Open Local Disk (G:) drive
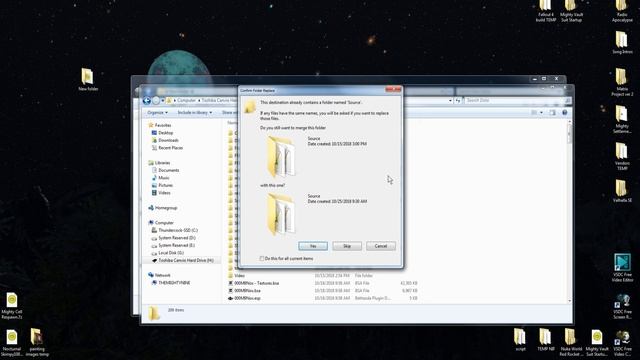The height and width of the screenshot is (360, 640). pyautogui.click(x=171, y=253)
